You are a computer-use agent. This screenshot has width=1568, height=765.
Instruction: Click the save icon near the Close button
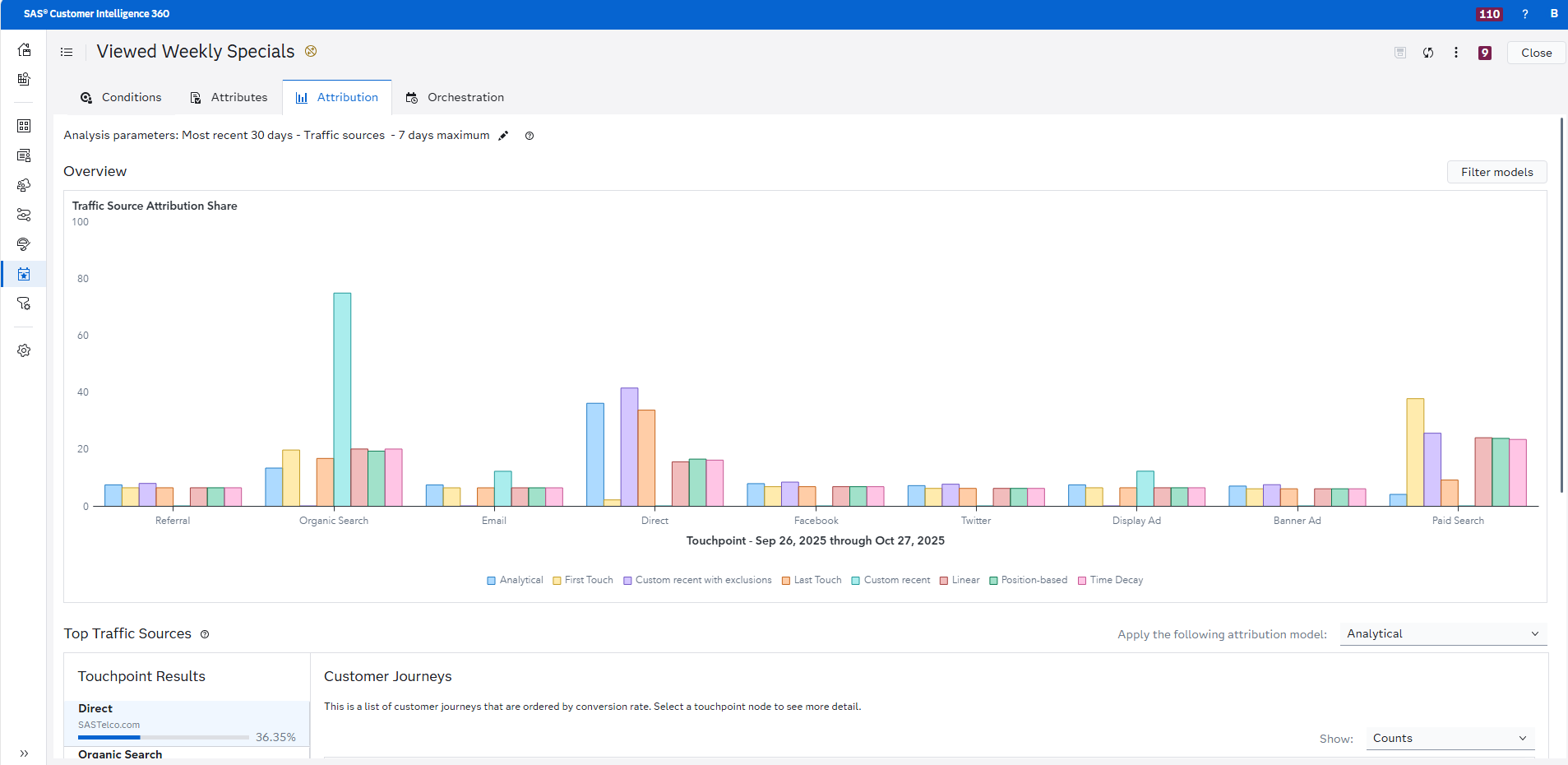click(1399, 52)
